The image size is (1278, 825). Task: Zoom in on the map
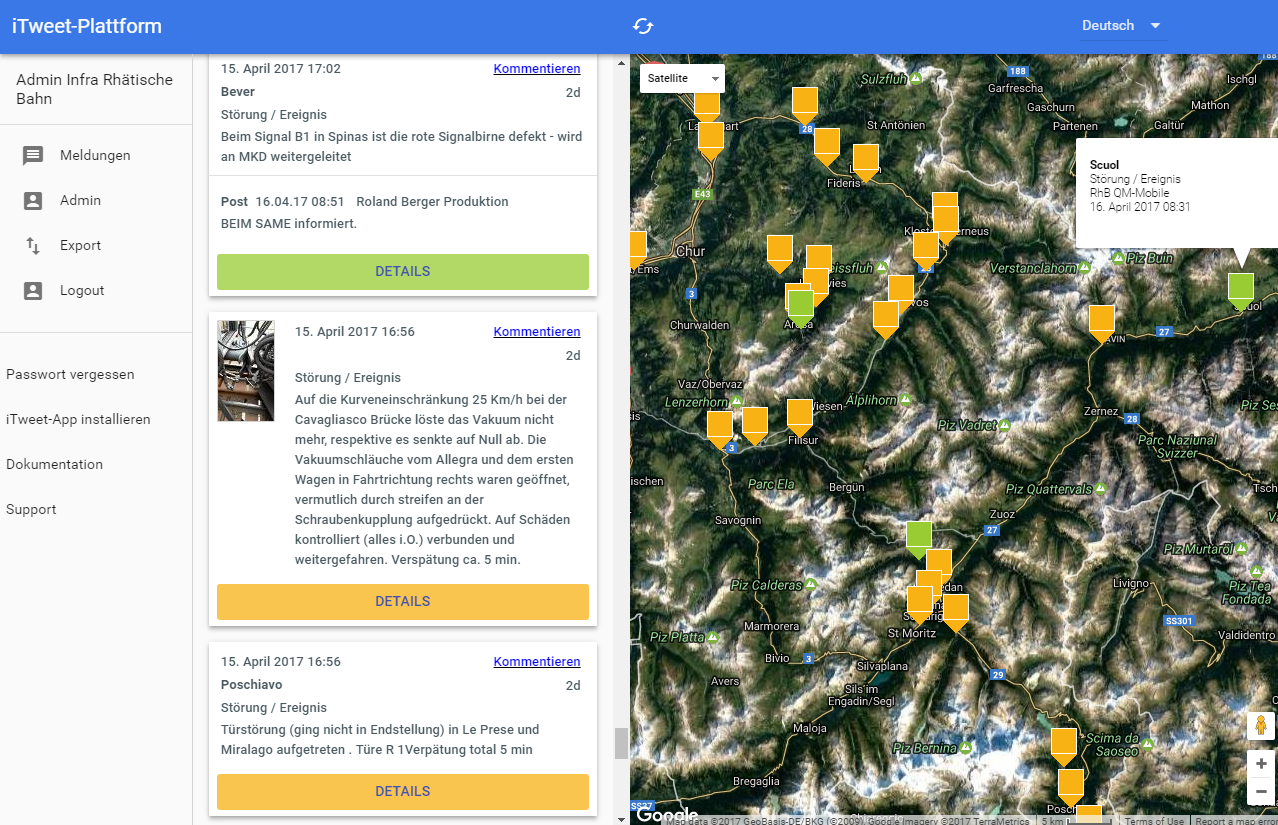tap(1261, 764)
